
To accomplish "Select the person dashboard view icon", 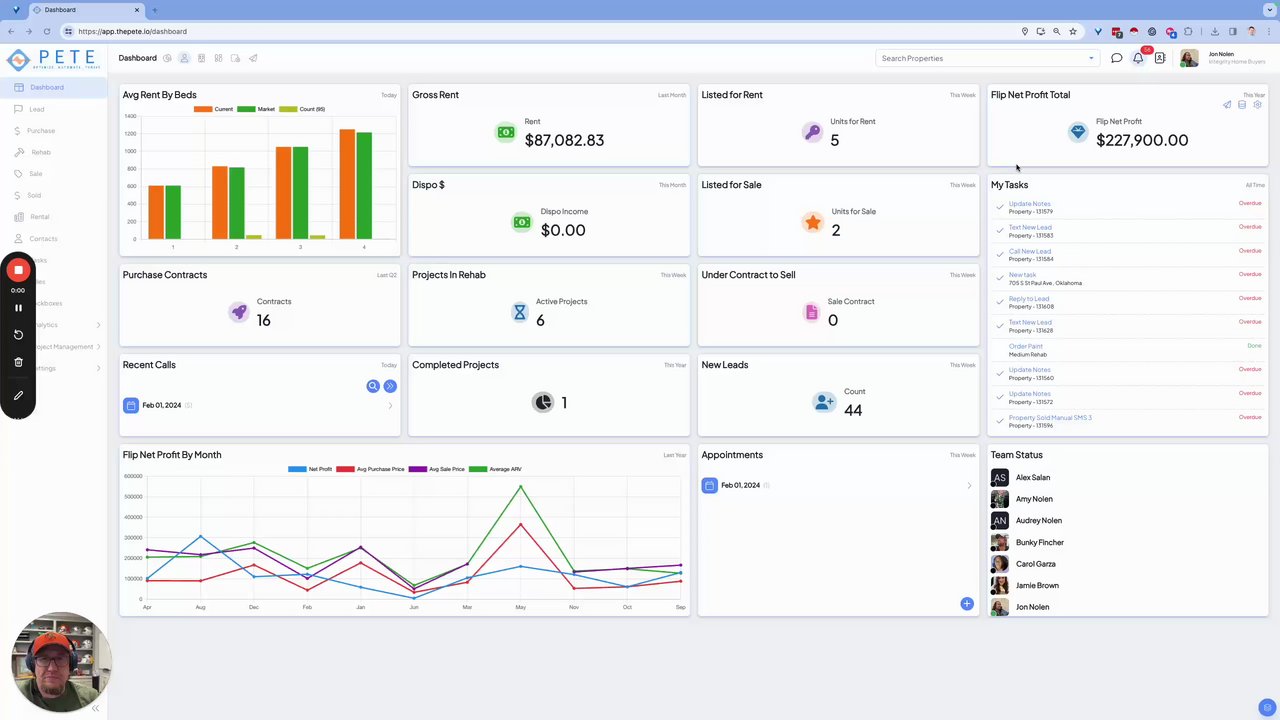I will click(184, 58).
